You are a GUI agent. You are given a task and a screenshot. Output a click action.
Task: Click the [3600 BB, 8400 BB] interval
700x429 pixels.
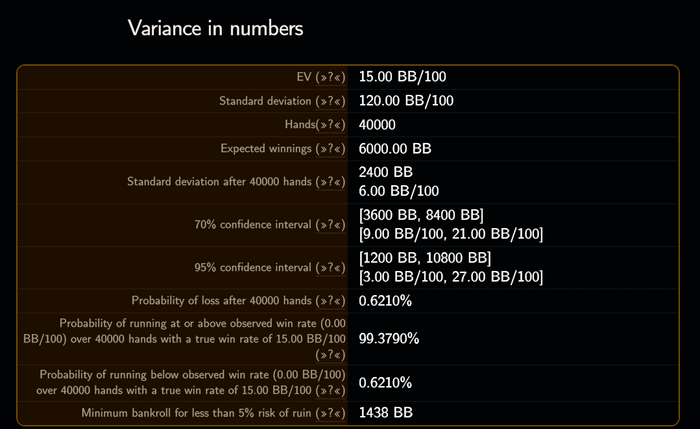click(x=421, y=216)
